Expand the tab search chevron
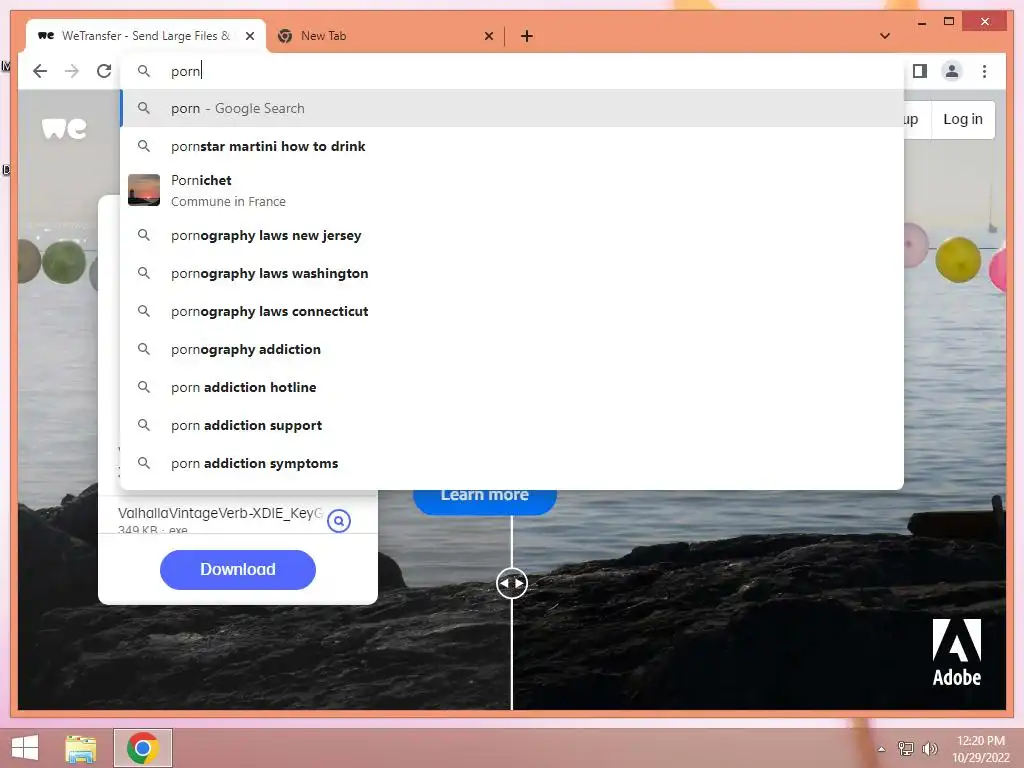Screen dimensions: 1024x768 [x=885, y=36]
